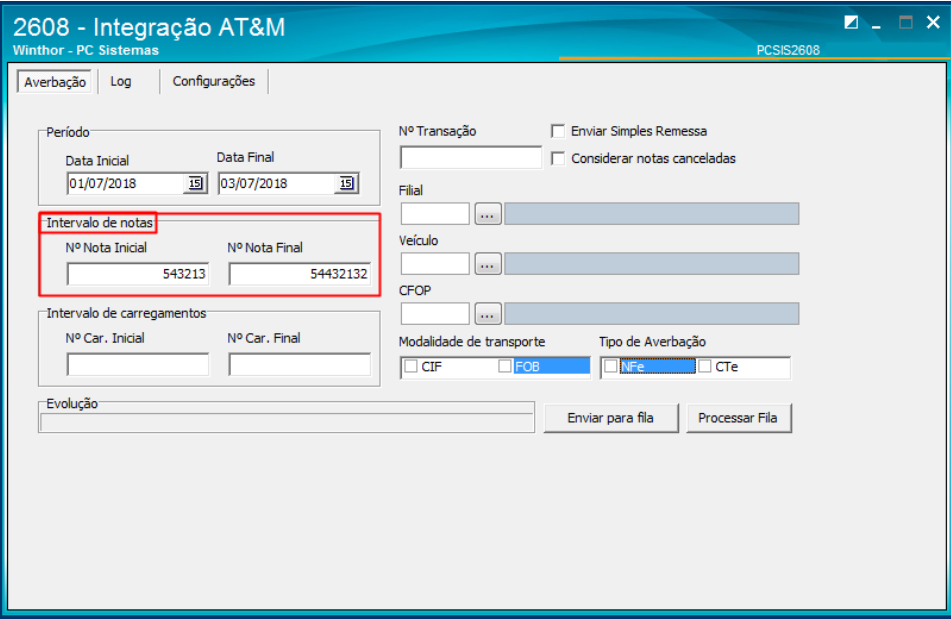Check the CTe averbação type
Viewport: 951px width, 619px height.
[705, 366]
